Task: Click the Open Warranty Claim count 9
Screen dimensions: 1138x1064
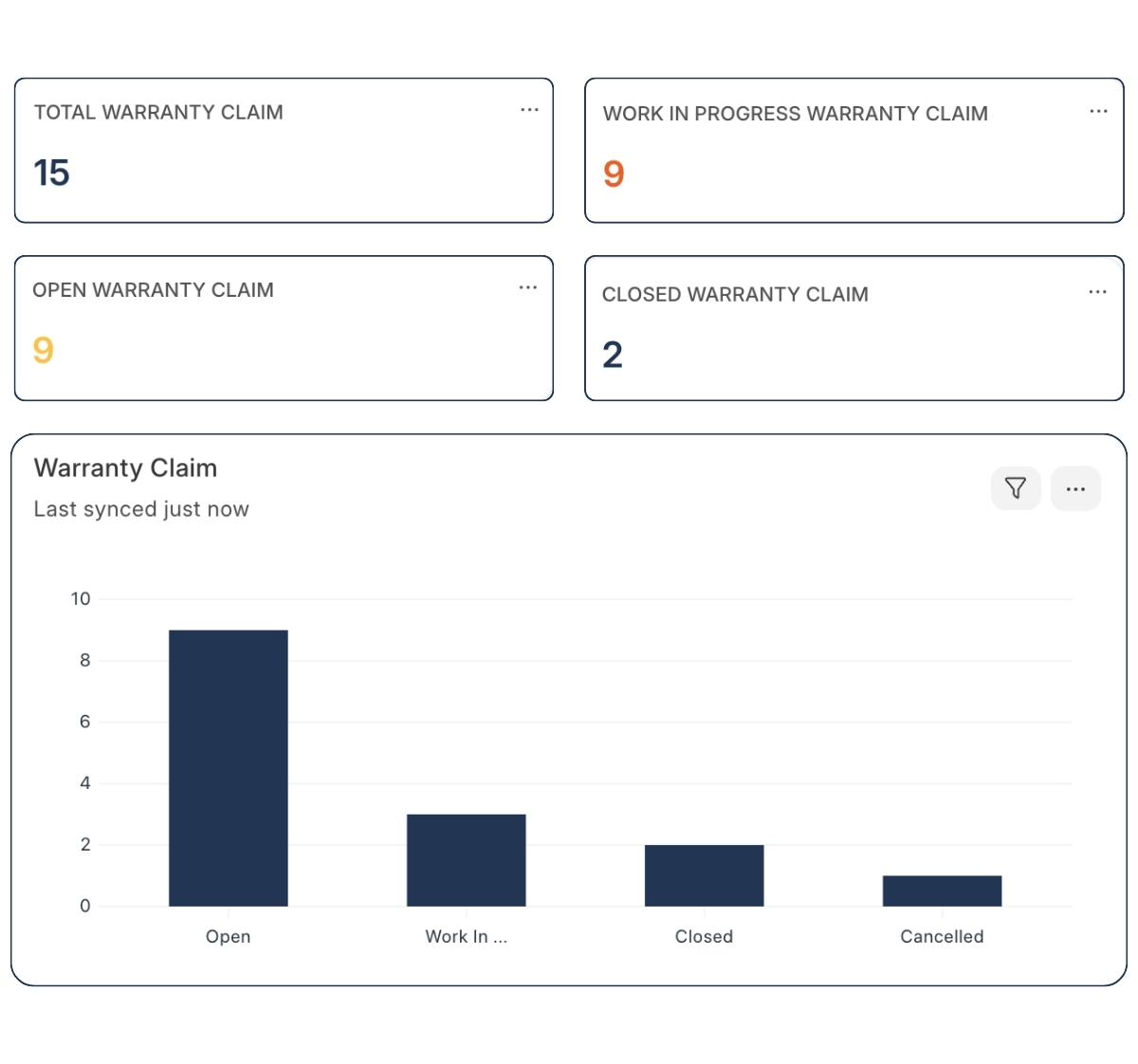Action: (44, 350)
